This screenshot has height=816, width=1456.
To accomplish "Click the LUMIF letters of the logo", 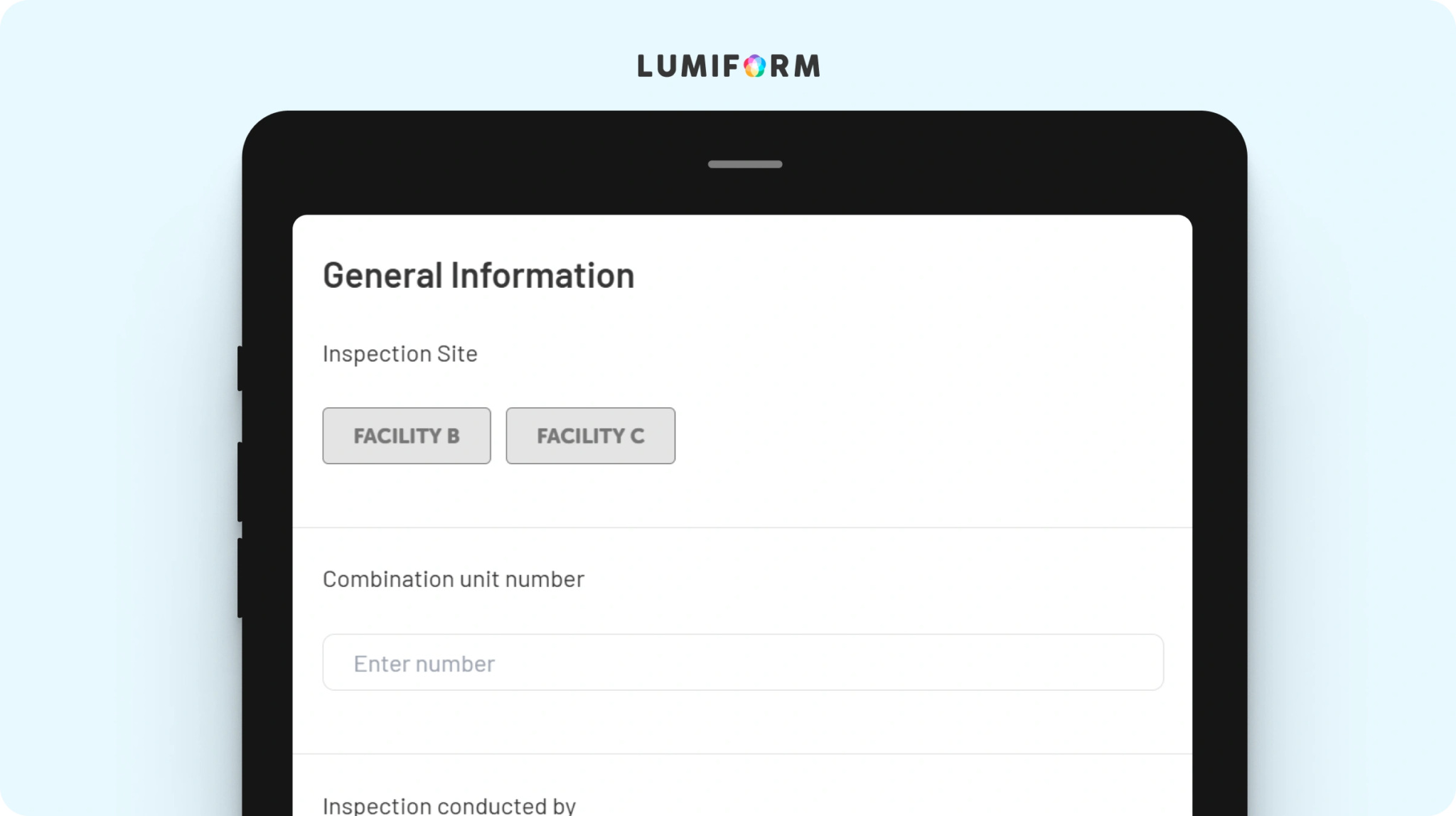I will (x=689, y=66).
